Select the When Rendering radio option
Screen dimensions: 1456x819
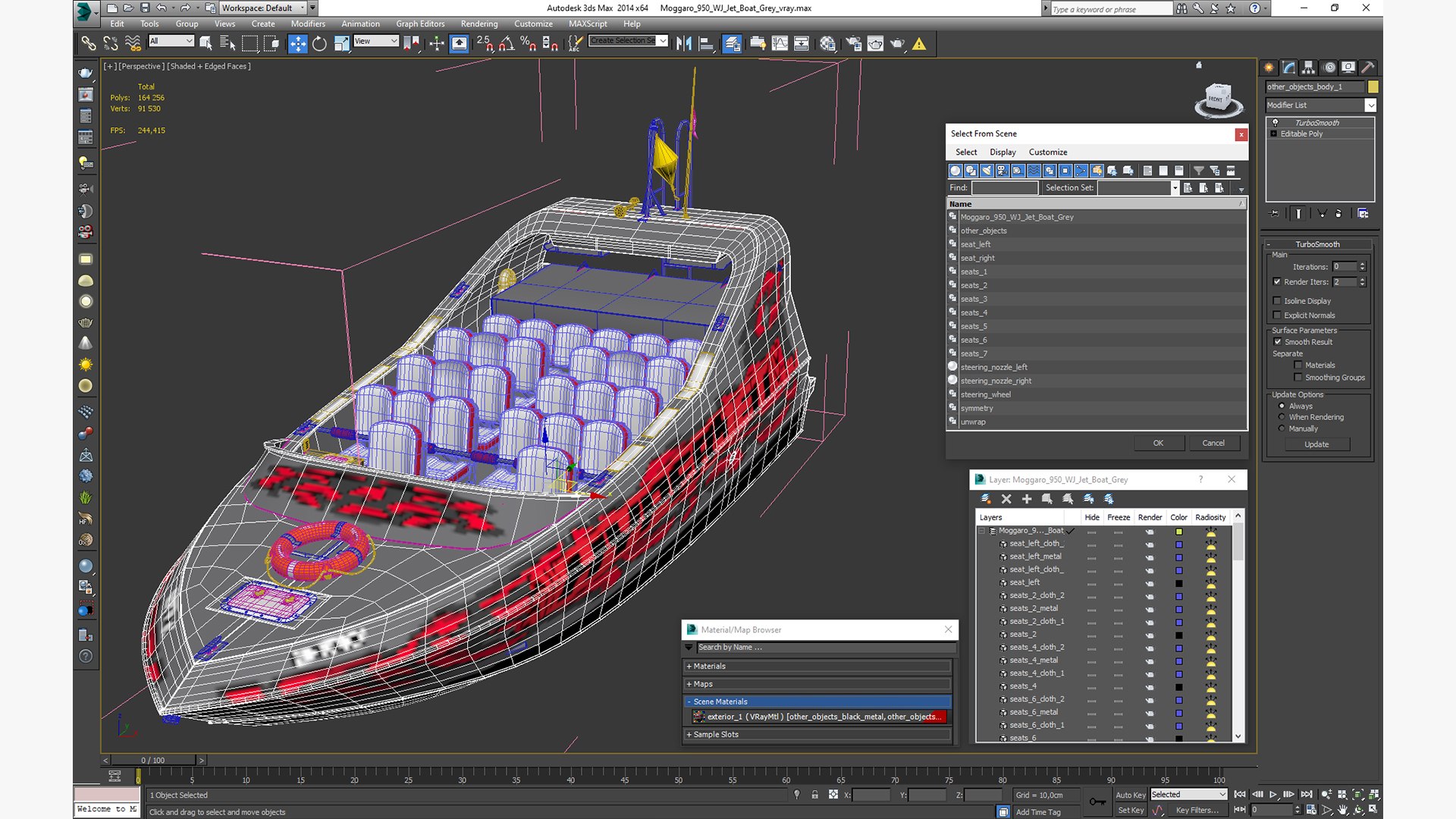coord(1282,417)
